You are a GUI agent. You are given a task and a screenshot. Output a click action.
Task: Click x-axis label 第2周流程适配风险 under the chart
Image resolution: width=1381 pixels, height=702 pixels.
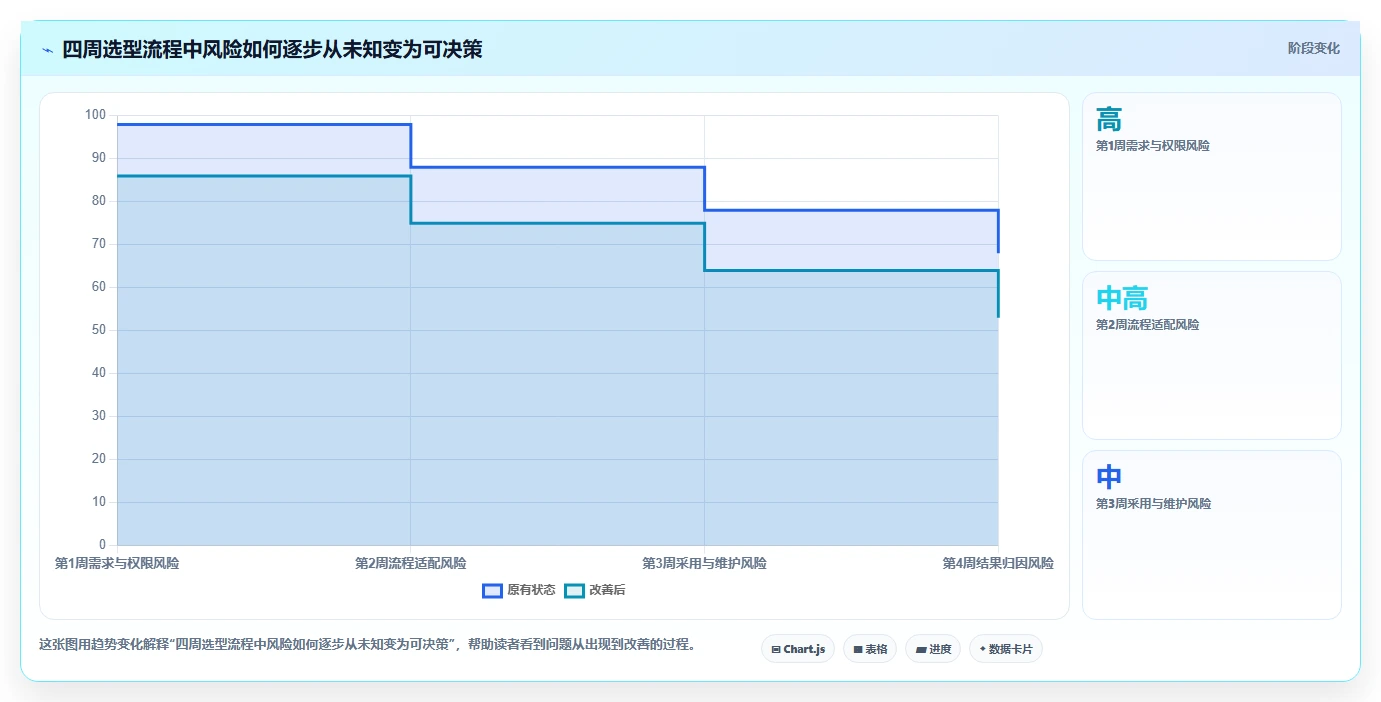pos(410,563)
